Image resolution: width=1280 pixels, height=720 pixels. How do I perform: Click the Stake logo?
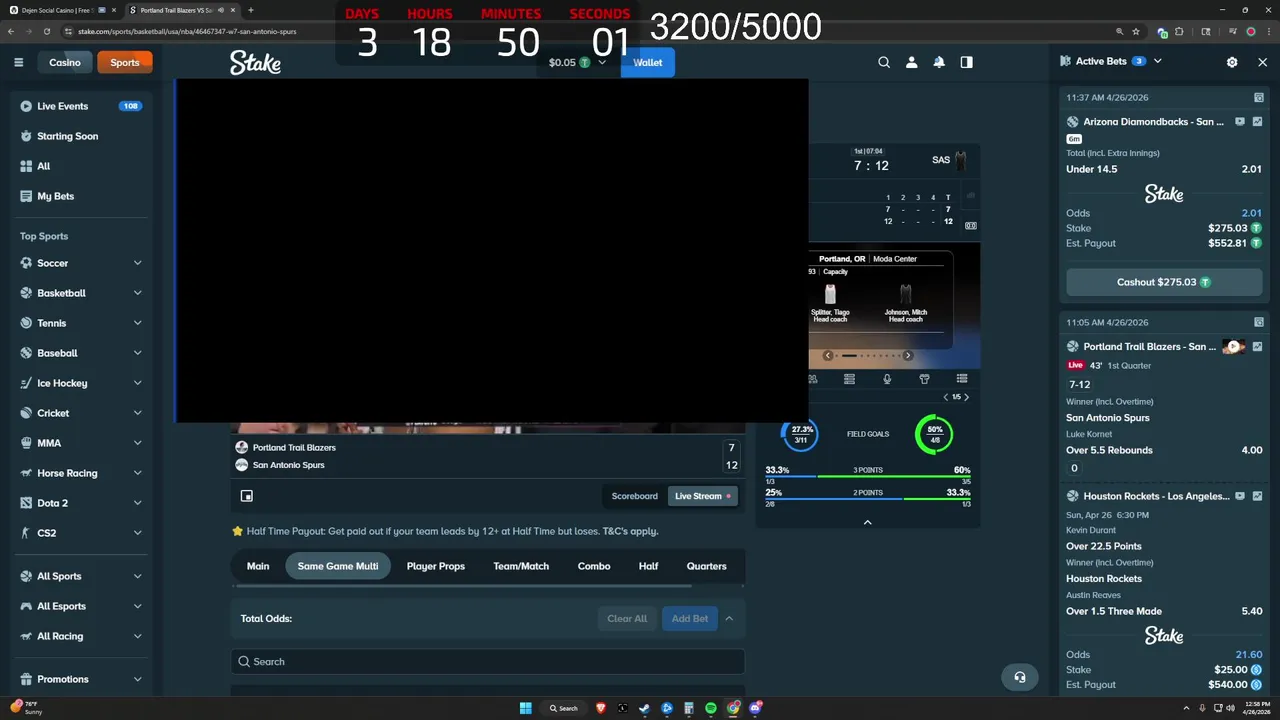255,62
